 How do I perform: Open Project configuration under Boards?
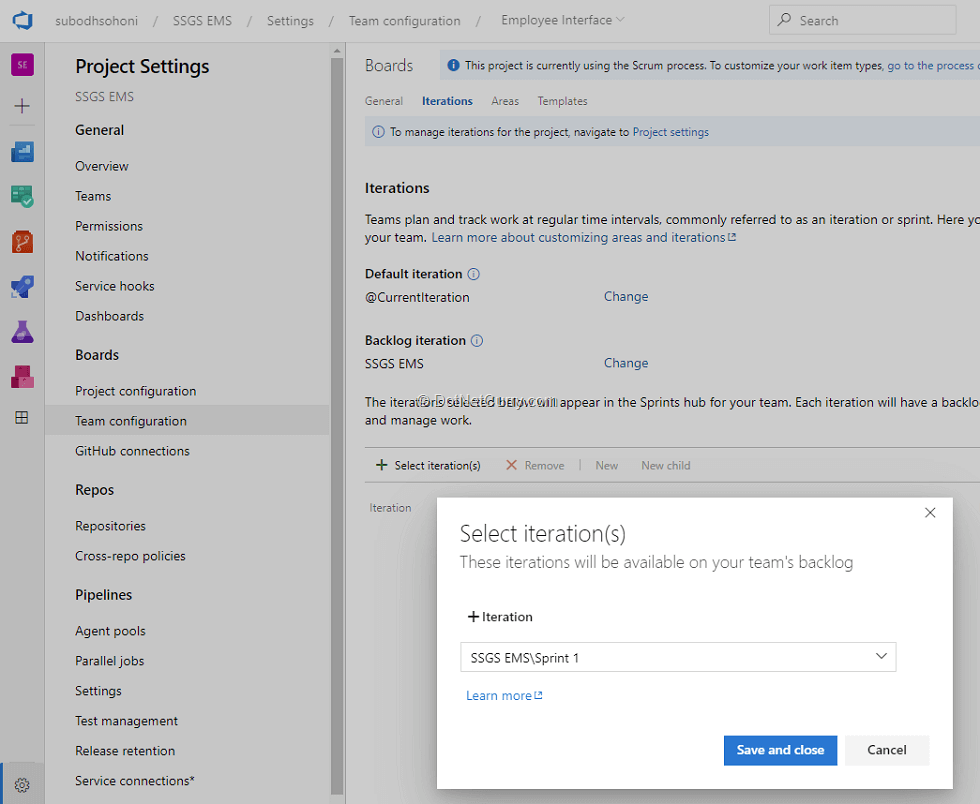point(136,391)
